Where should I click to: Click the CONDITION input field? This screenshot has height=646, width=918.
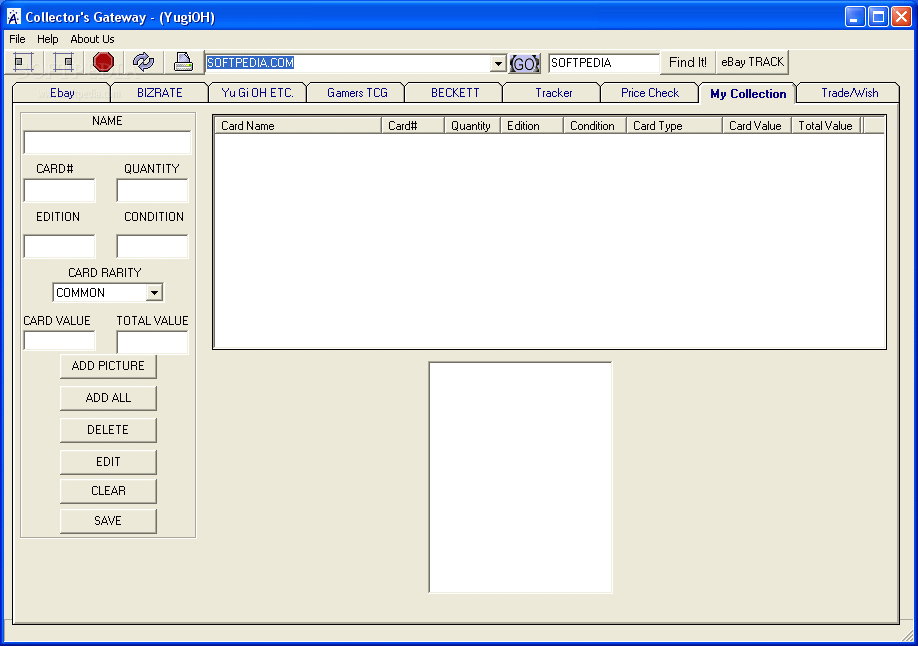pyautogui.click(x=152, y=246)
